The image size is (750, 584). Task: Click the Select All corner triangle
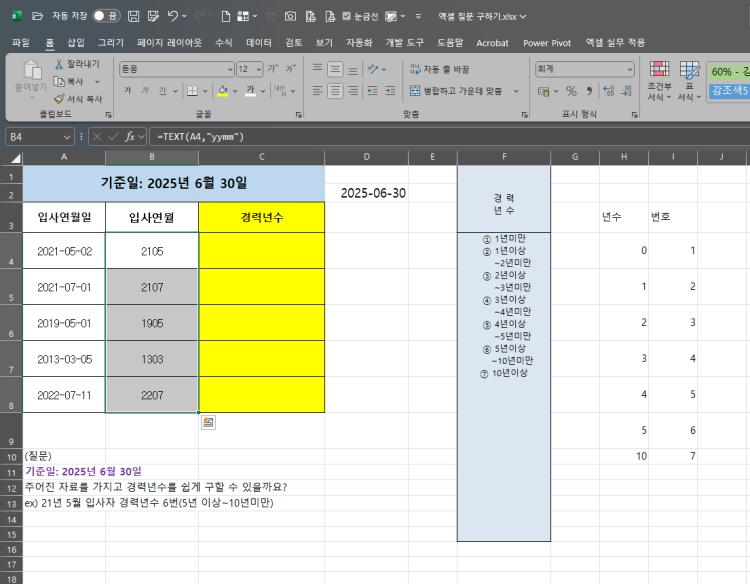click(x=16, y=158)
